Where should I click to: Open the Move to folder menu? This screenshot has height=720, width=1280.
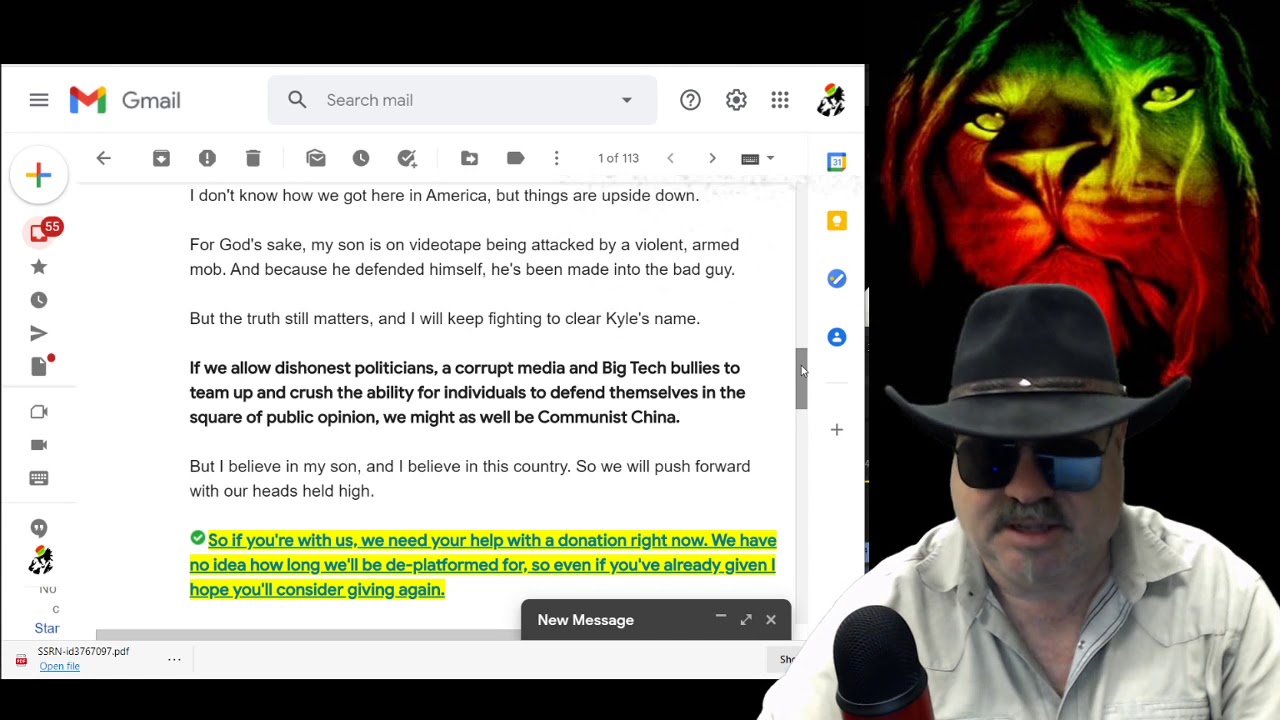pos(469,158)
